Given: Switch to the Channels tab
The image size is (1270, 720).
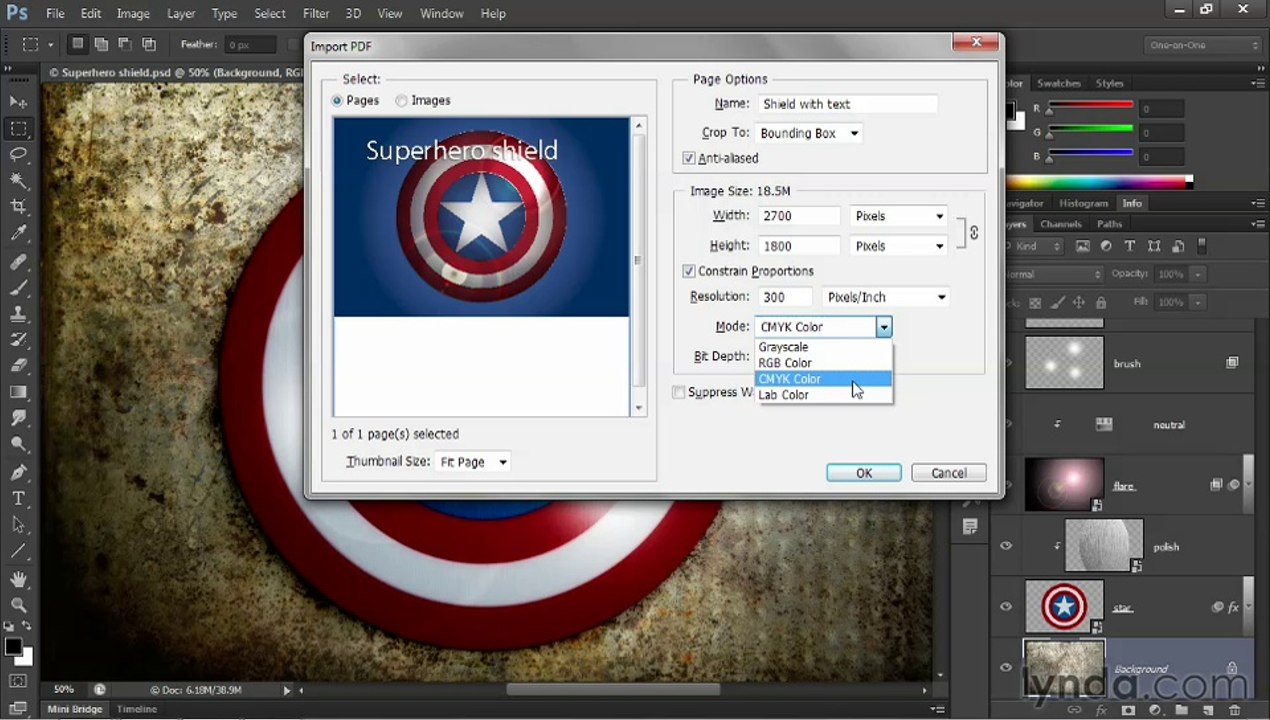Looking at the screenshot, I should (x=1060, y=224).
